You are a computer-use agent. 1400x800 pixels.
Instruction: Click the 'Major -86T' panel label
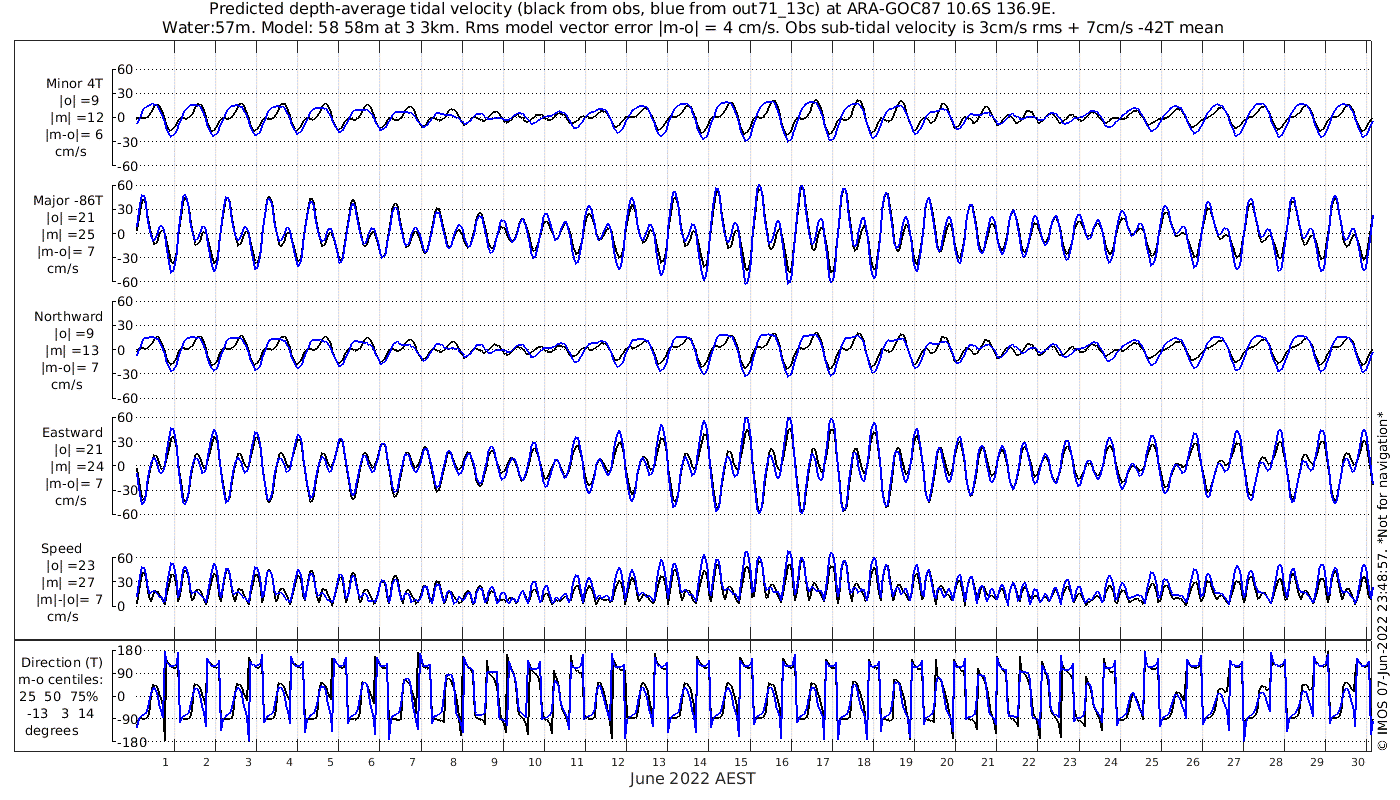tap(68, 201)
